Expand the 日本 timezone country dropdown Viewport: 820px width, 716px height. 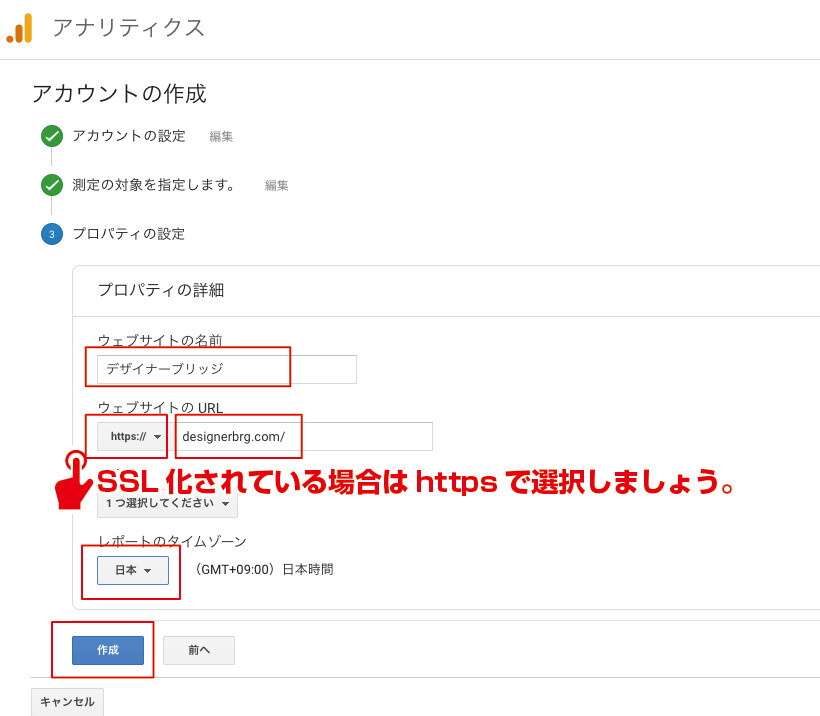point(133,570)
